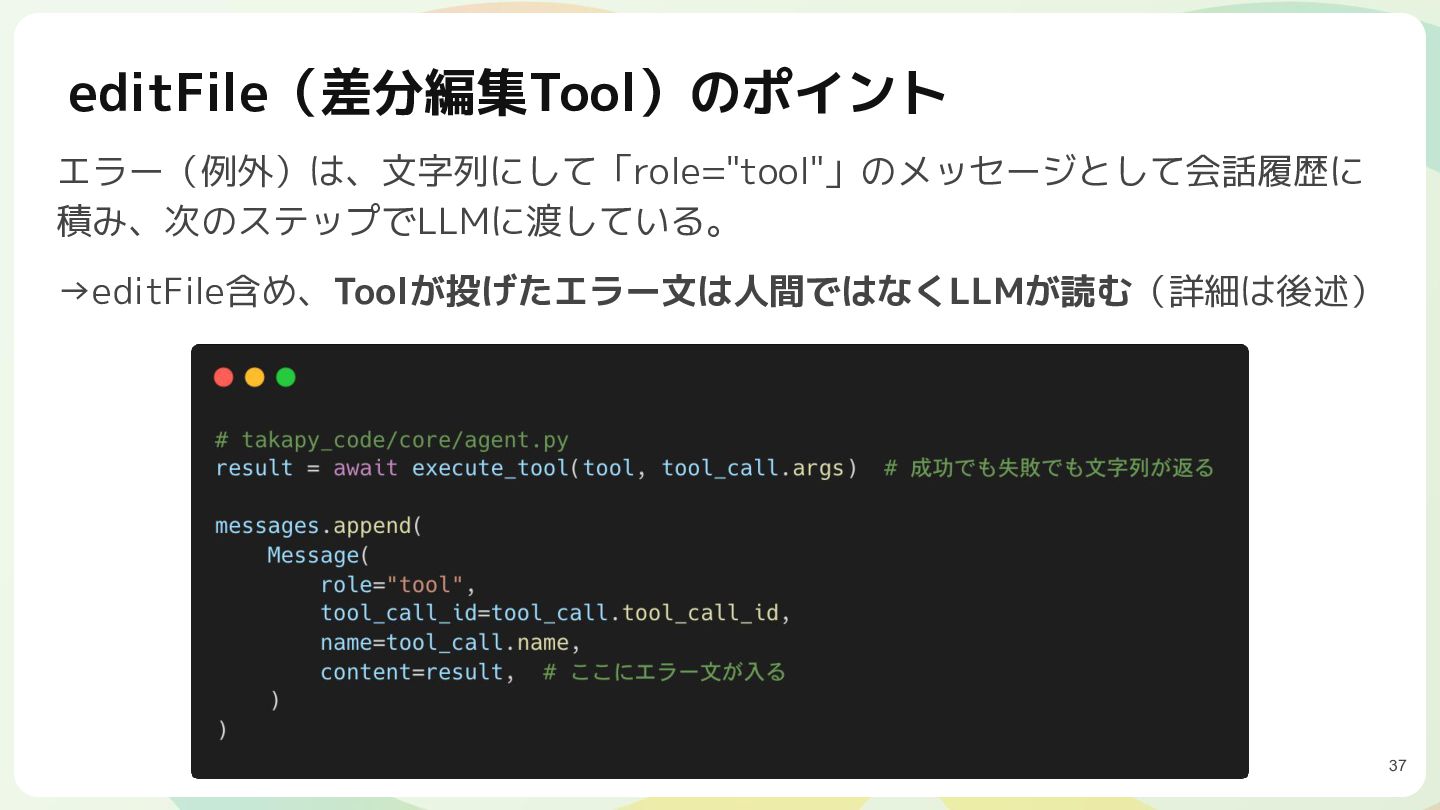The width and height of the screenshot is (1440, 810).
Task: Select the slide title "editFile（差分編集Tool）のポイント"
Action: click(506, 94)
